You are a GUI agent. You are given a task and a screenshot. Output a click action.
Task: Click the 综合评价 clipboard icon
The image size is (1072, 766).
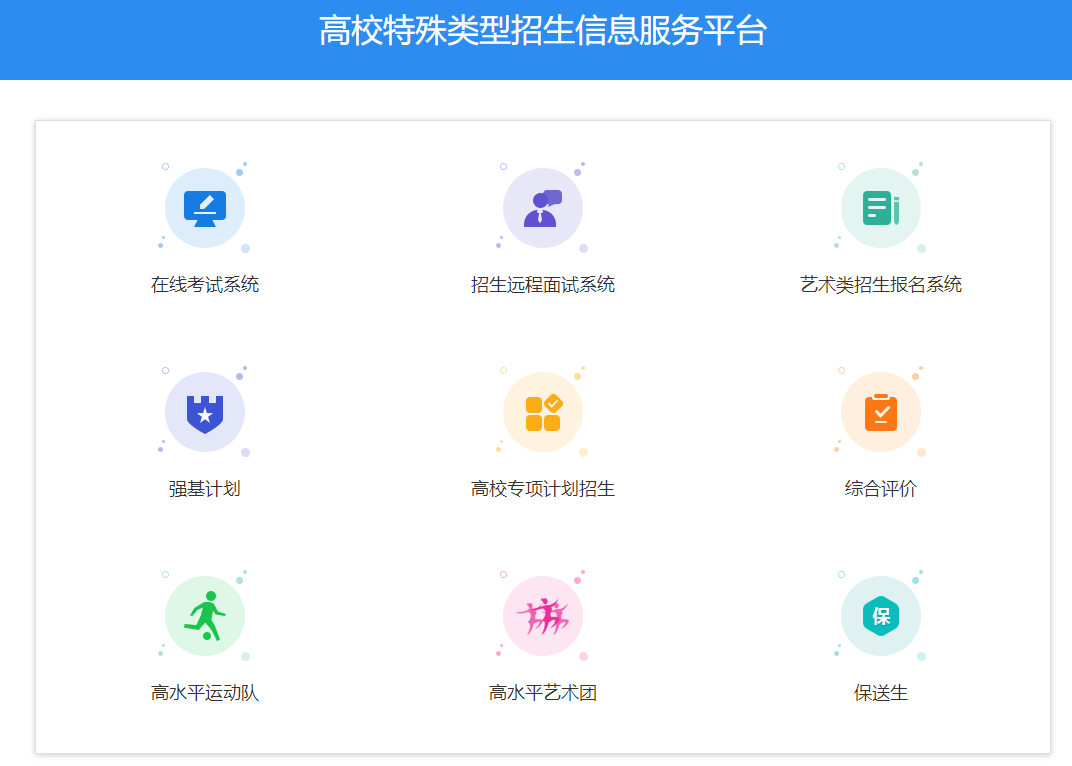pos(881,411)
